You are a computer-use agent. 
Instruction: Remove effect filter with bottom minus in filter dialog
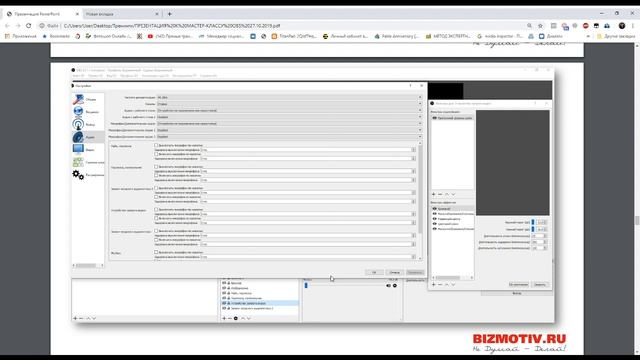pyautogui.click(x=440, y=284)
